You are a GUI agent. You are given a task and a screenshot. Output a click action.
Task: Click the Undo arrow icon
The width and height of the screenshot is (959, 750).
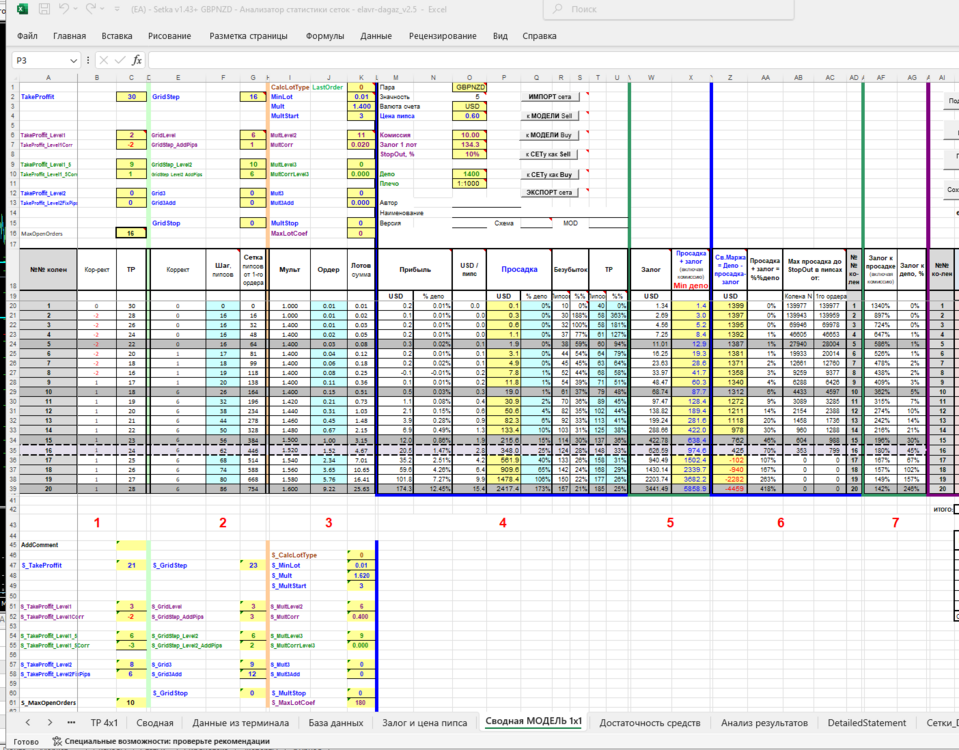(64, 9)
